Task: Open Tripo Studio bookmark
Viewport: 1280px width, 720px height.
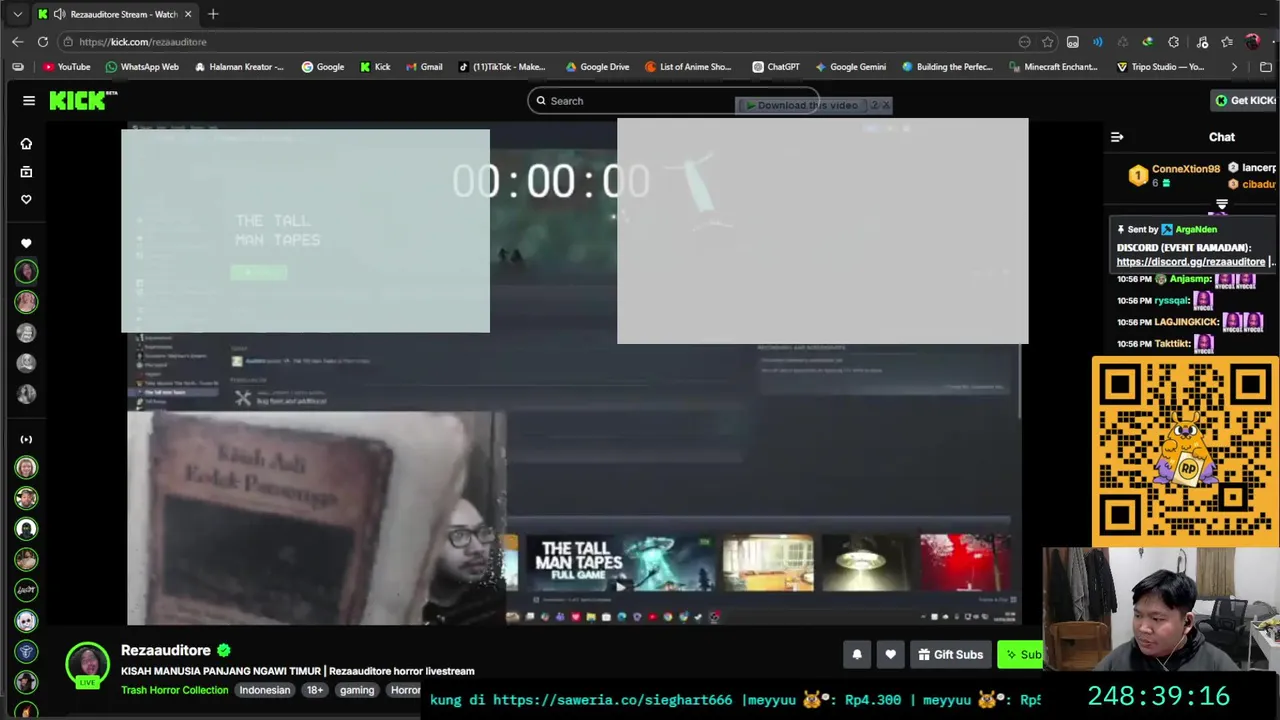Action: coord(1160,67)
